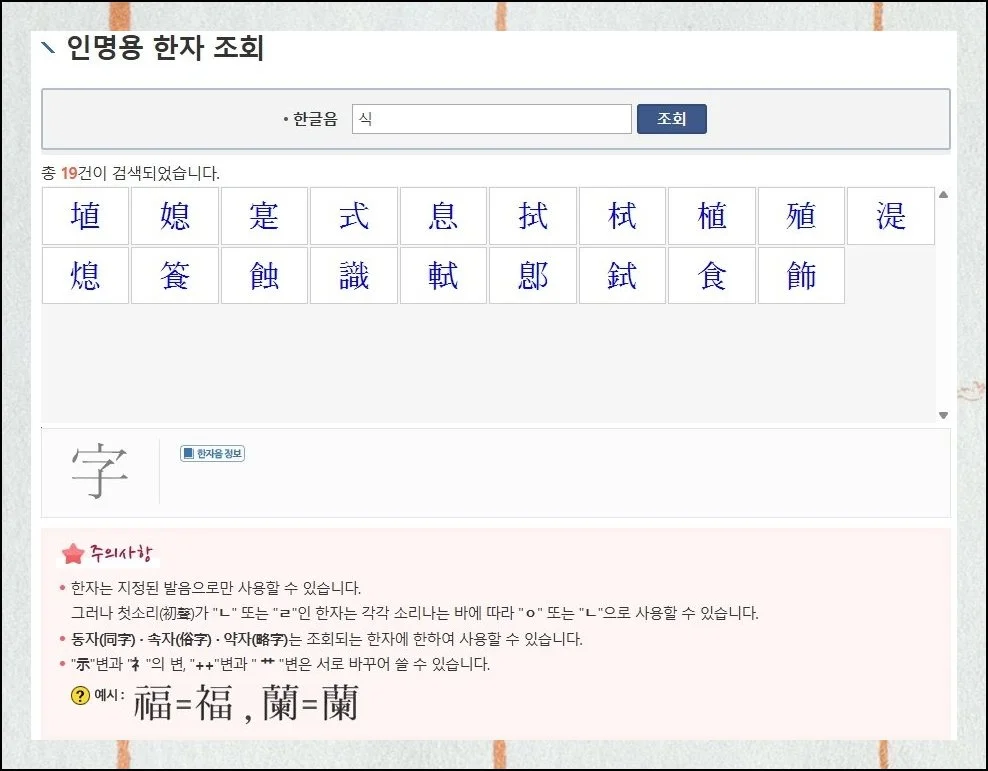The width and height of the screenshot is (988, 771).
Task: Select the hanja 飾 result
Action: (x=801, y=275)
